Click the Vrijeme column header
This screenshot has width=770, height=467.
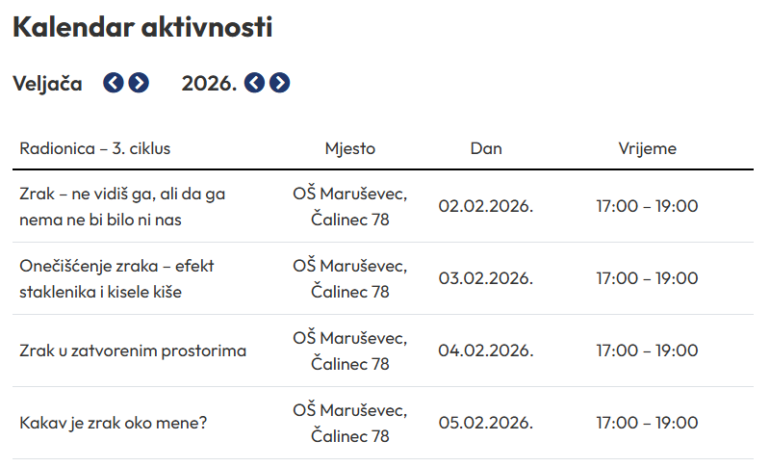point(647,149)
